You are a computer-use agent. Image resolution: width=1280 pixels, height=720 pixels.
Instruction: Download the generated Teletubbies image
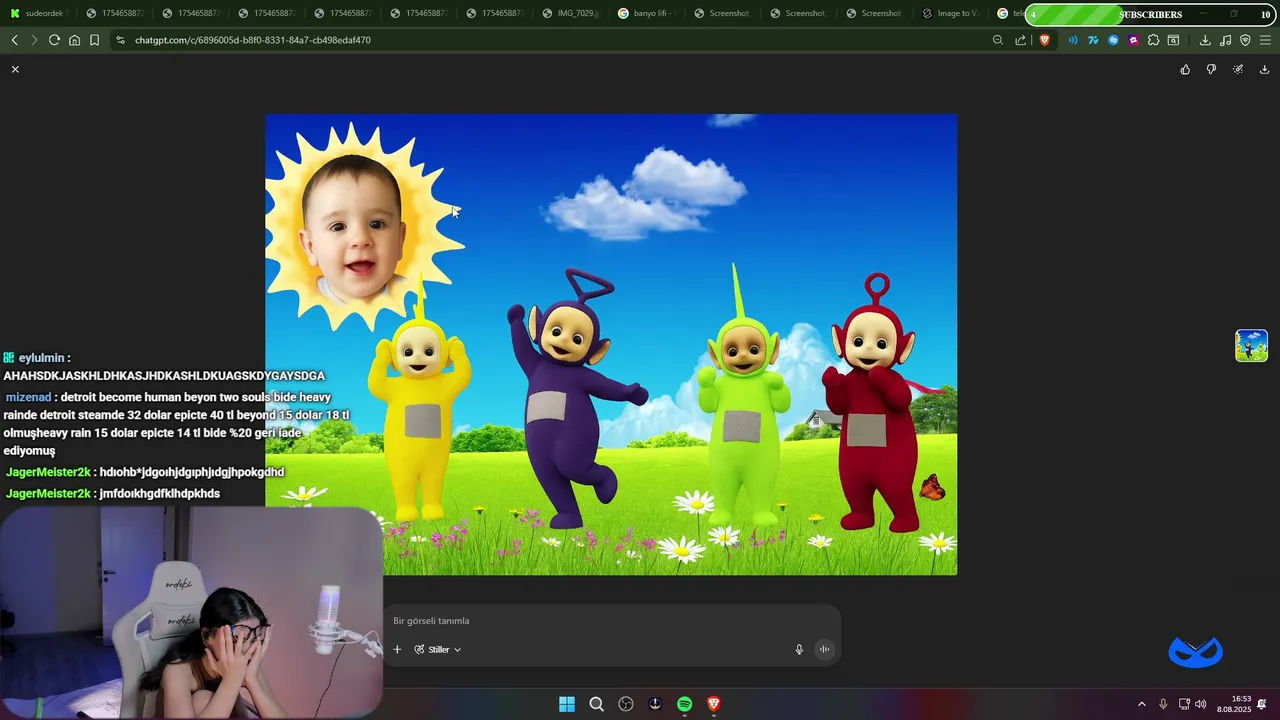(1264, 69)
